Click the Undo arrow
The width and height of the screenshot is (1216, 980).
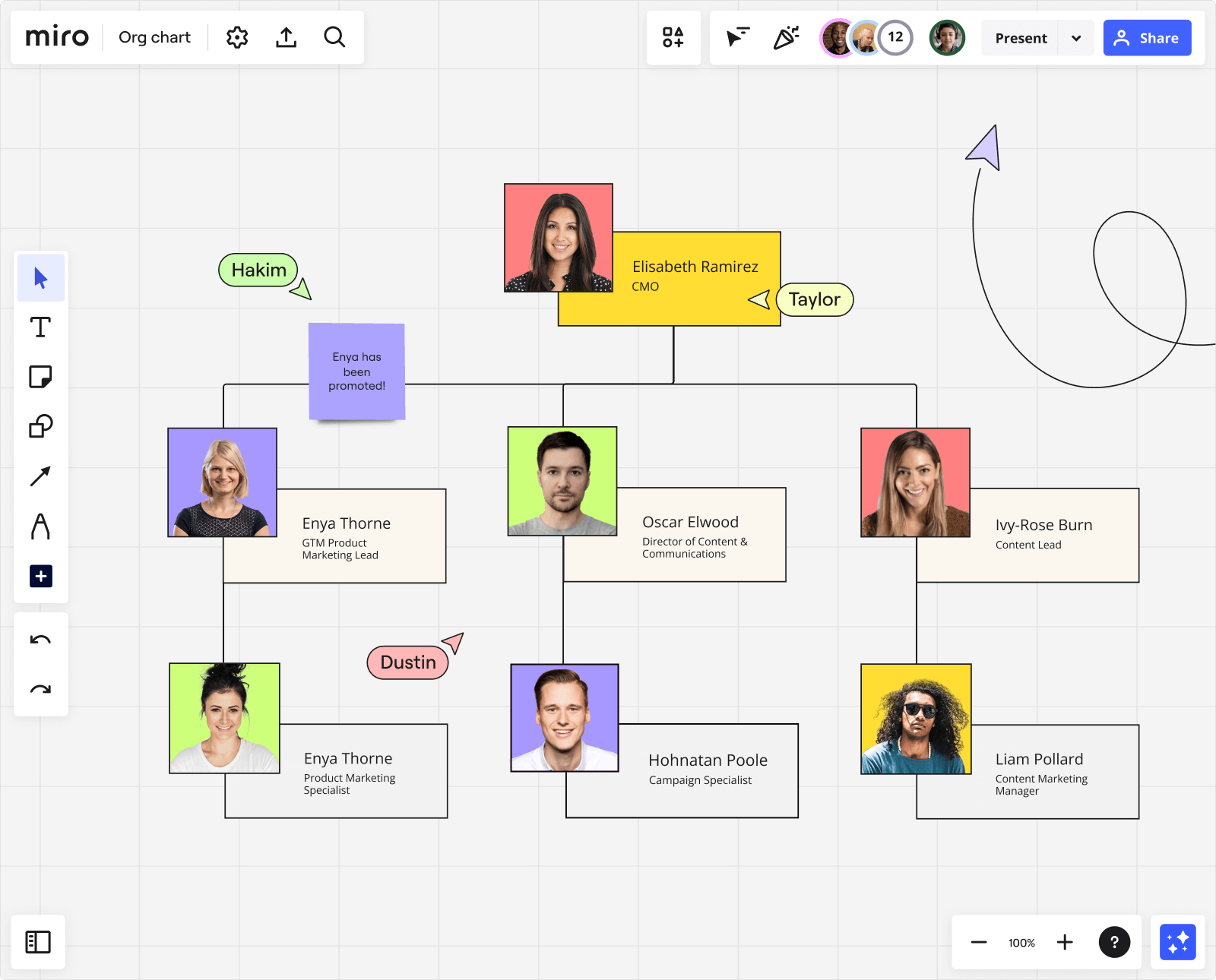pyautogui.click(x=40, y=640)
